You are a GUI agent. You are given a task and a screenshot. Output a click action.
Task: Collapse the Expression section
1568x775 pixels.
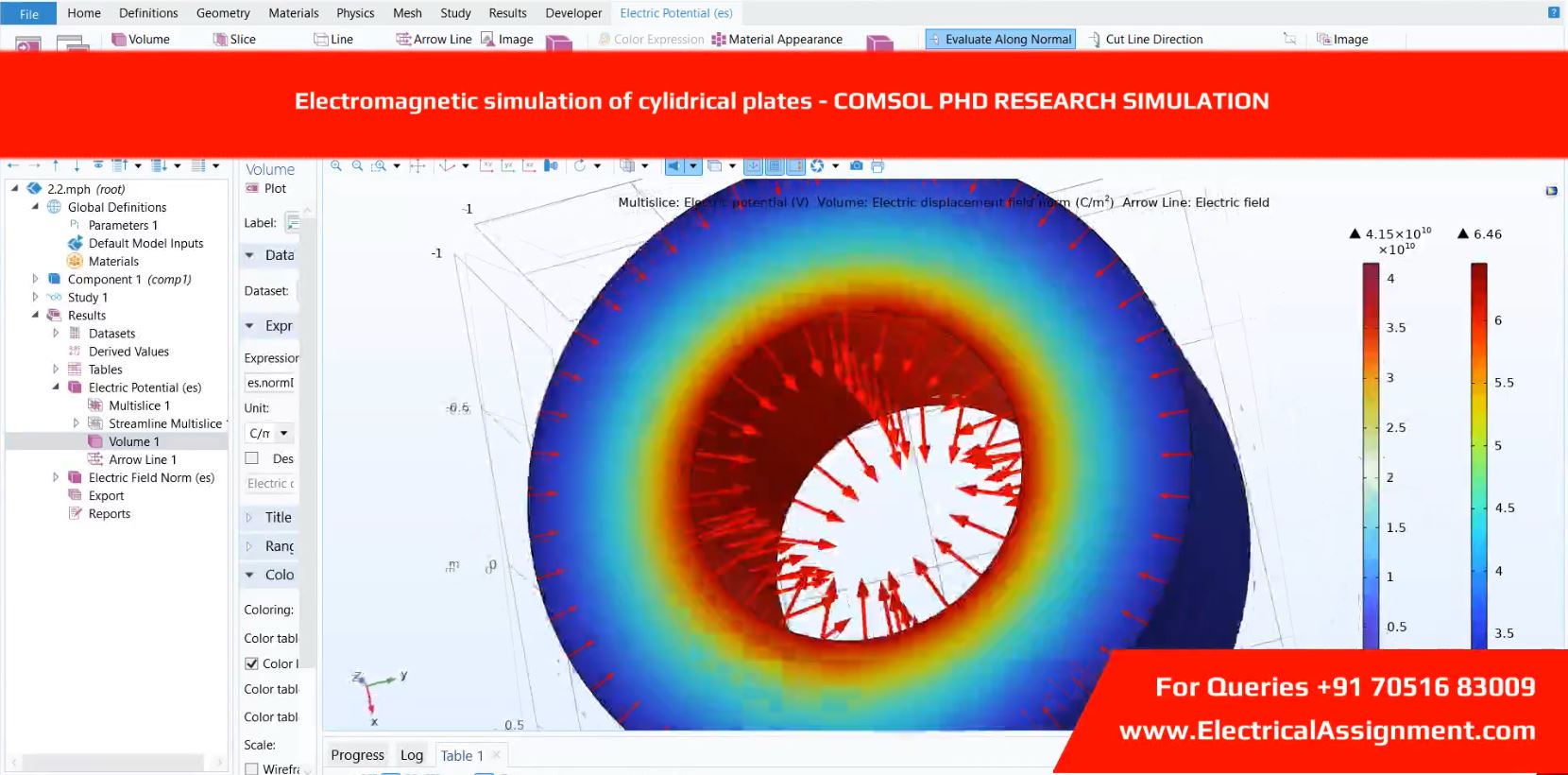[x=249, y=326]
